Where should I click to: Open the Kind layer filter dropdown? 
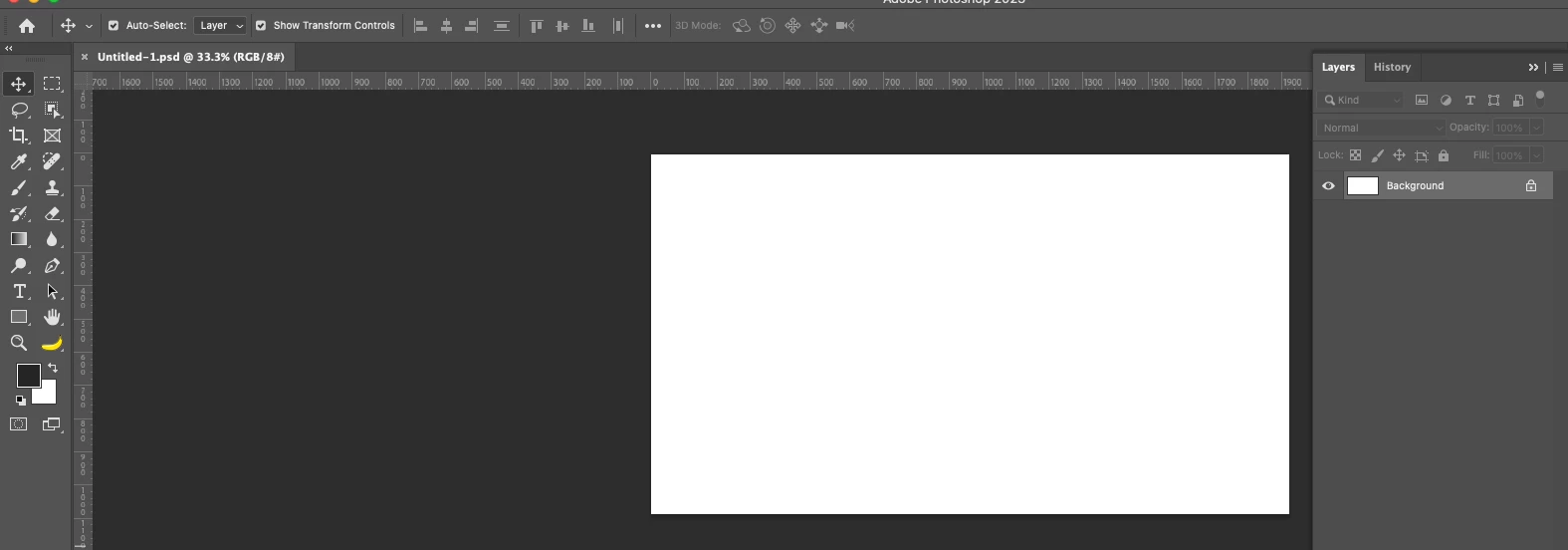pyautogui.click(x=1360, y=100)
